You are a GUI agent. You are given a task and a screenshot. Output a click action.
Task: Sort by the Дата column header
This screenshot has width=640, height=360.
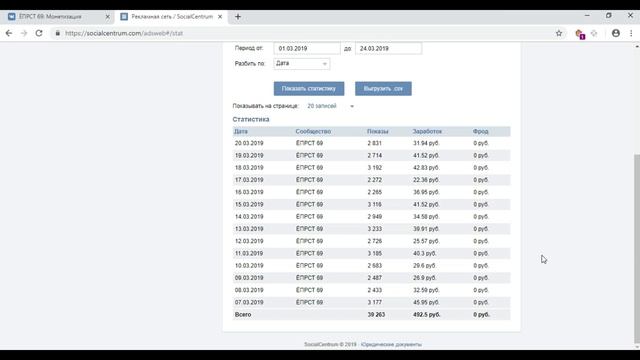point(241,131)
